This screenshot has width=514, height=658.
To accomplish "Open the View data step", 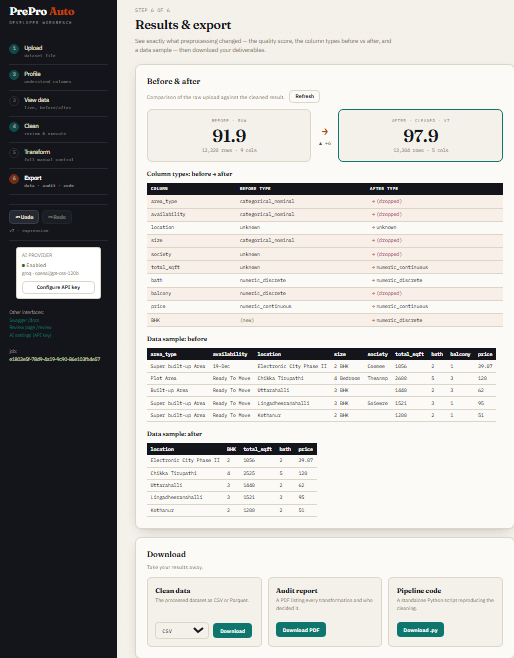I will pos(58,103).
